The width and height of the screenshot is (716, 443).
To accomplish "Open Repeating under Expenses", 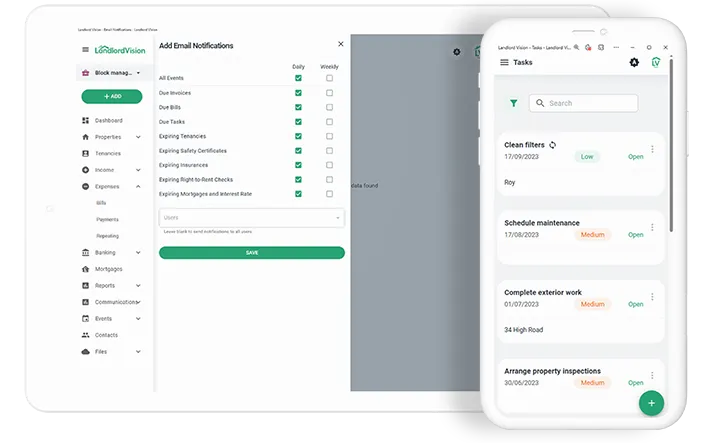I will [107, 236].
